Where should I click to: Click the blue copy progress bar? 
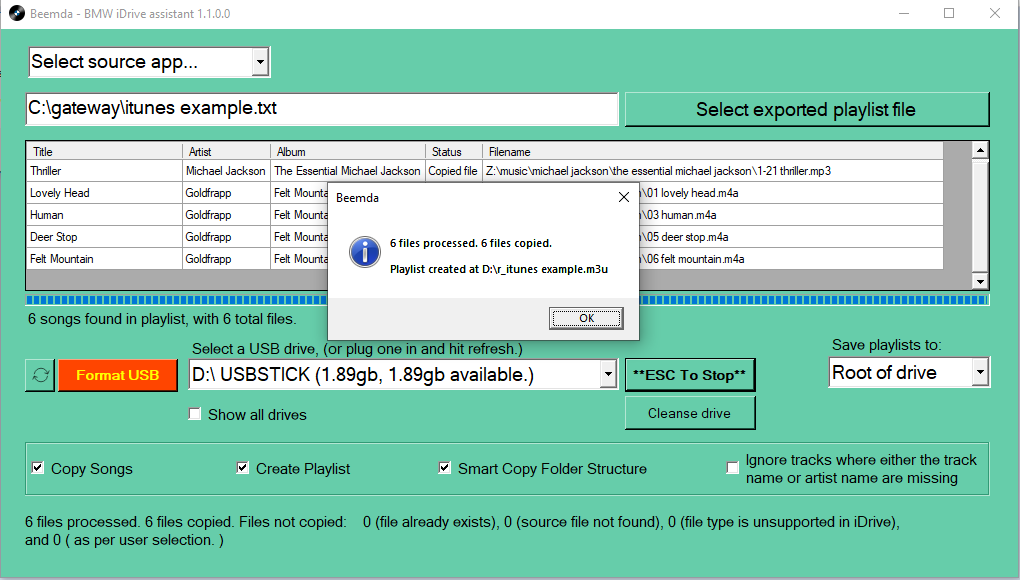[x=507, y=300]
